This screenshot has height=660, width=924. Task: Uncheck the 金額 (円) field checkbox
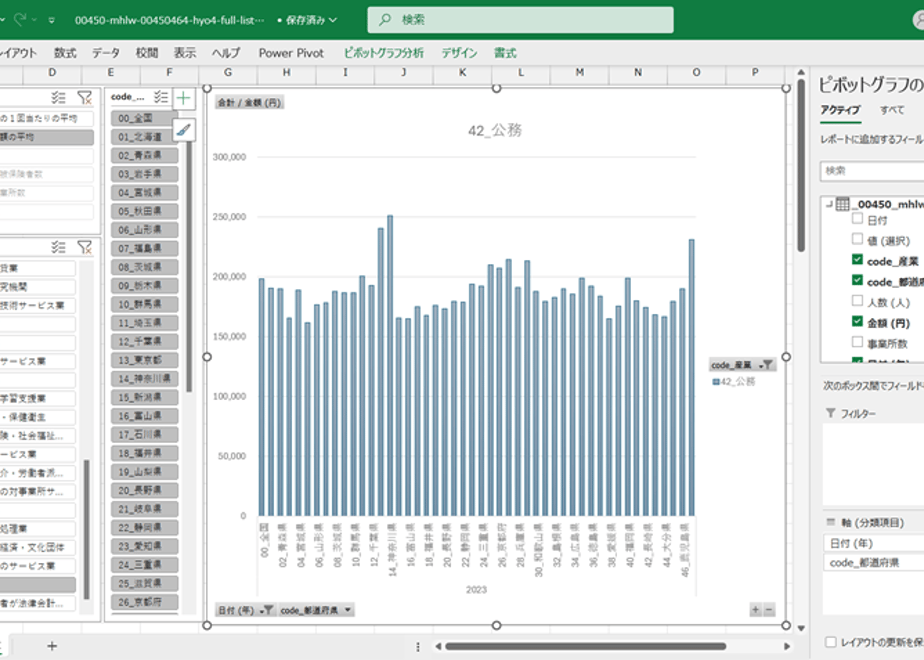click(857, 322)
